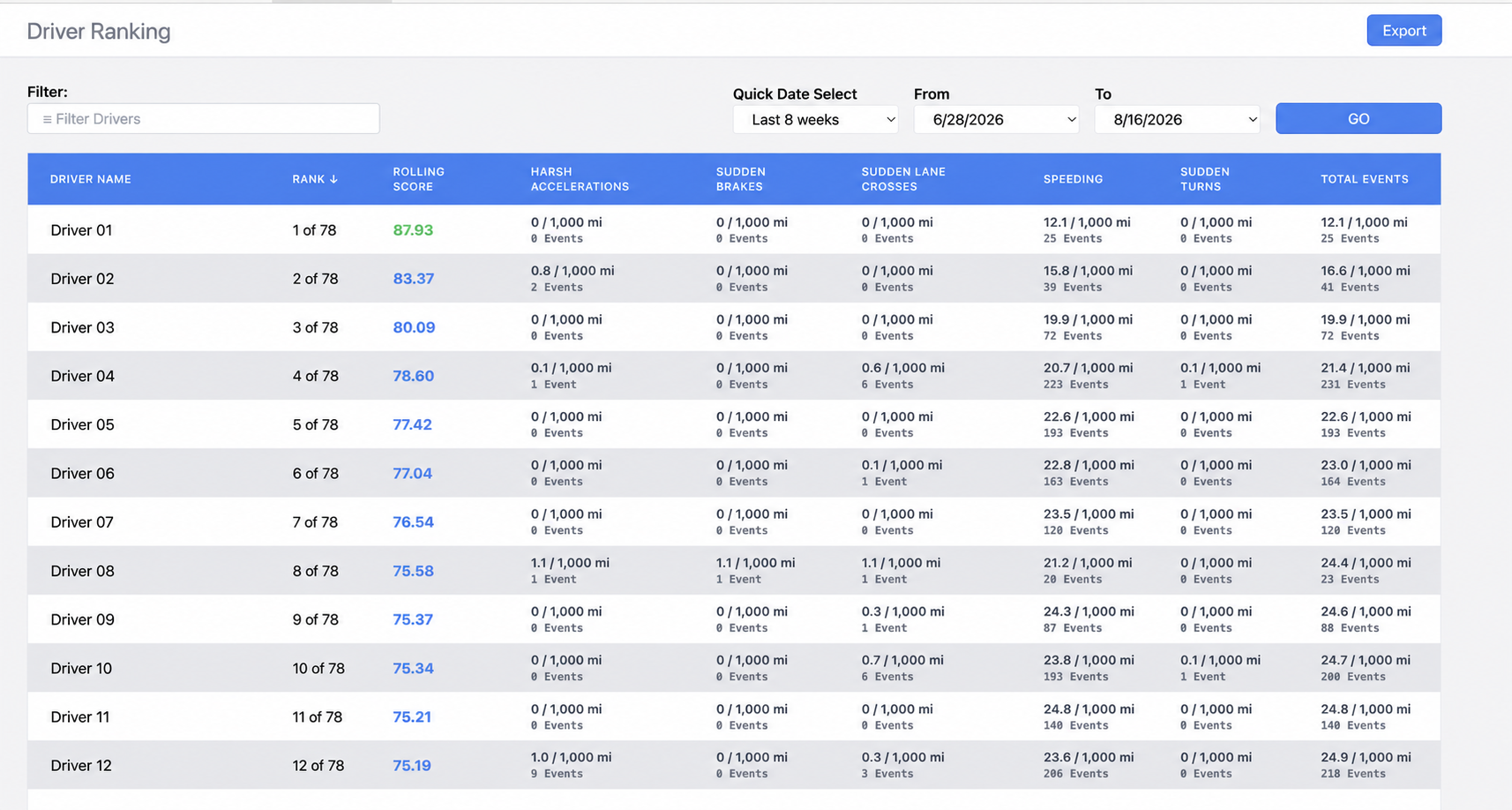Open Driver 02 rolling score 83.37
The height and width of the screenshot is (810, 1512).
(x=413, y=279)
